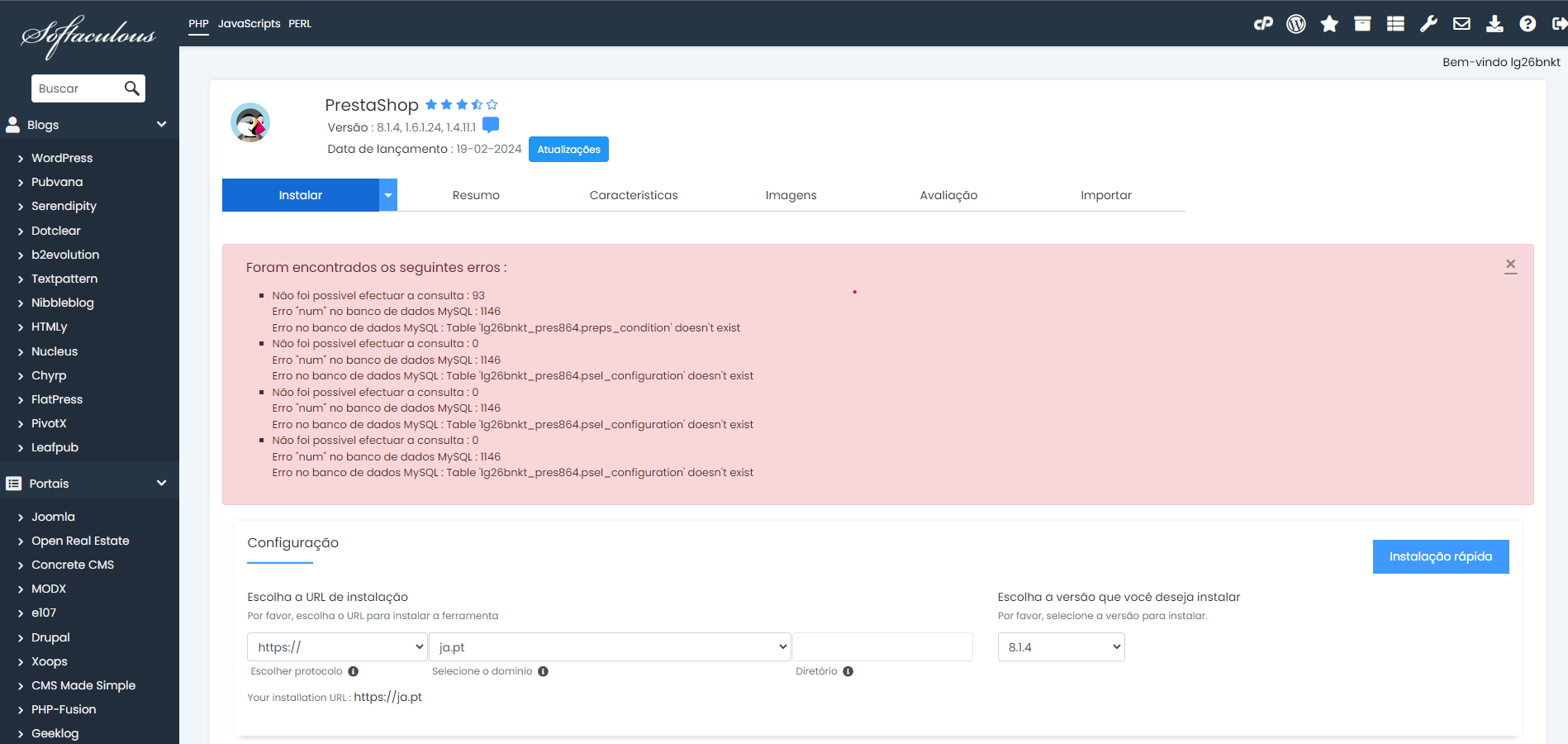Open WordPress in the sidebar
The image size is (1568, 744).
pyautogui.click(x=62, y=158)
